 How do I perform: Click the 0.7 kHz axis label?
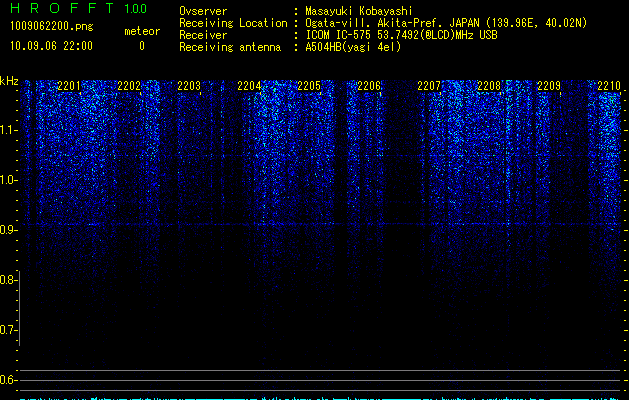(8, 330)
